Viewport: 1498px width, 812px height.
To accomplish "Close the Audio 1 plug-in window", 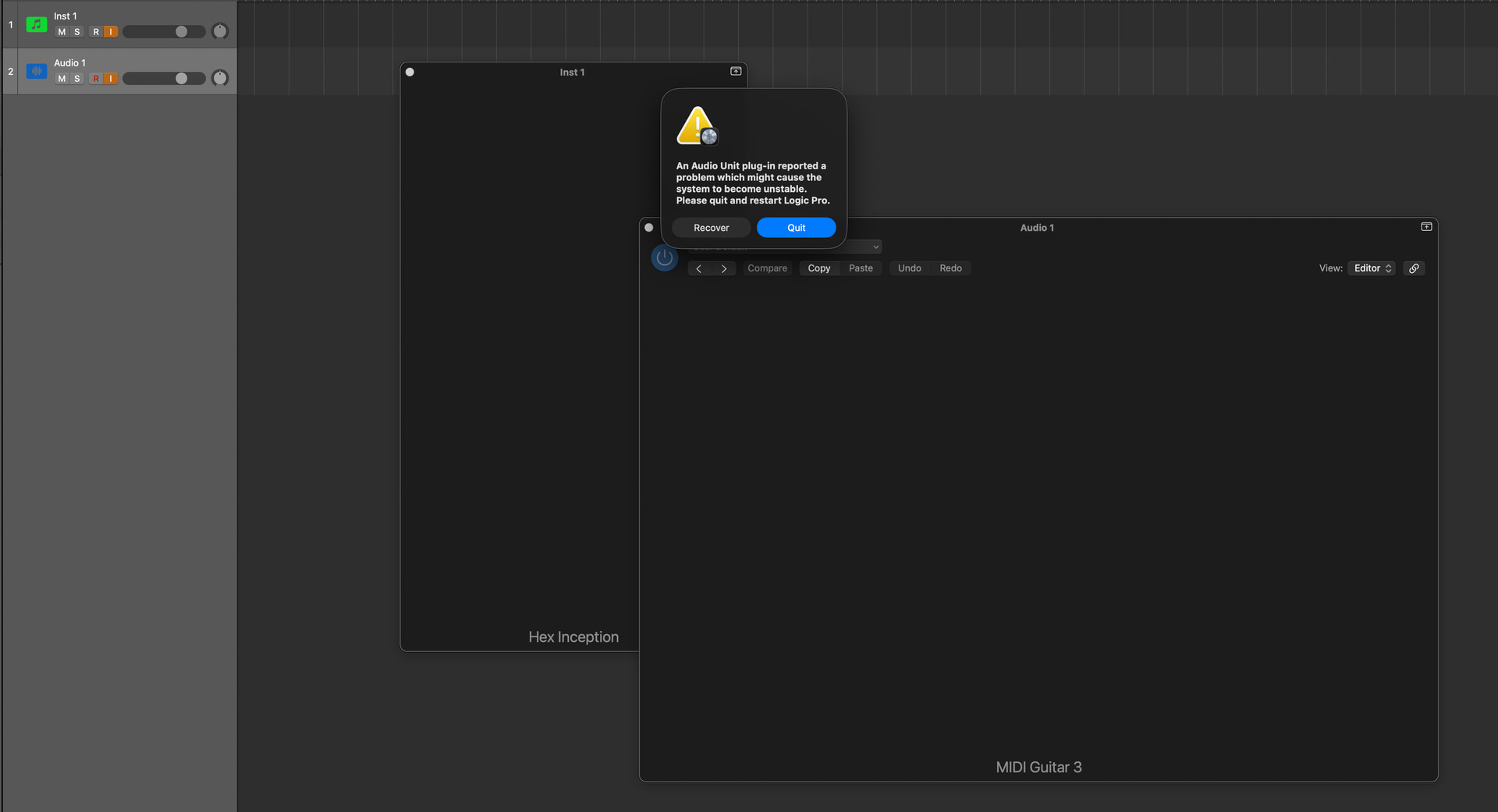I will point(648,228).
